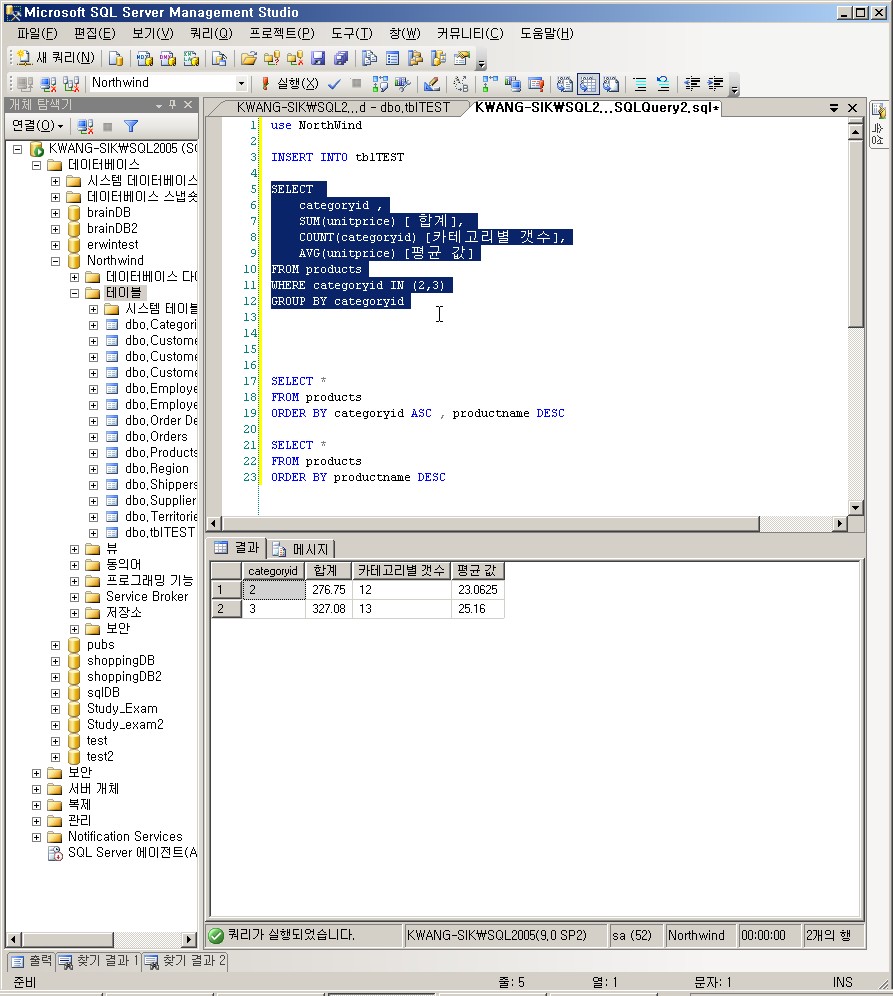This screenshot has width=893, height=996.
Task: Click the Uncomment Selected Lines icon
Action: click(x=663, y=83)
